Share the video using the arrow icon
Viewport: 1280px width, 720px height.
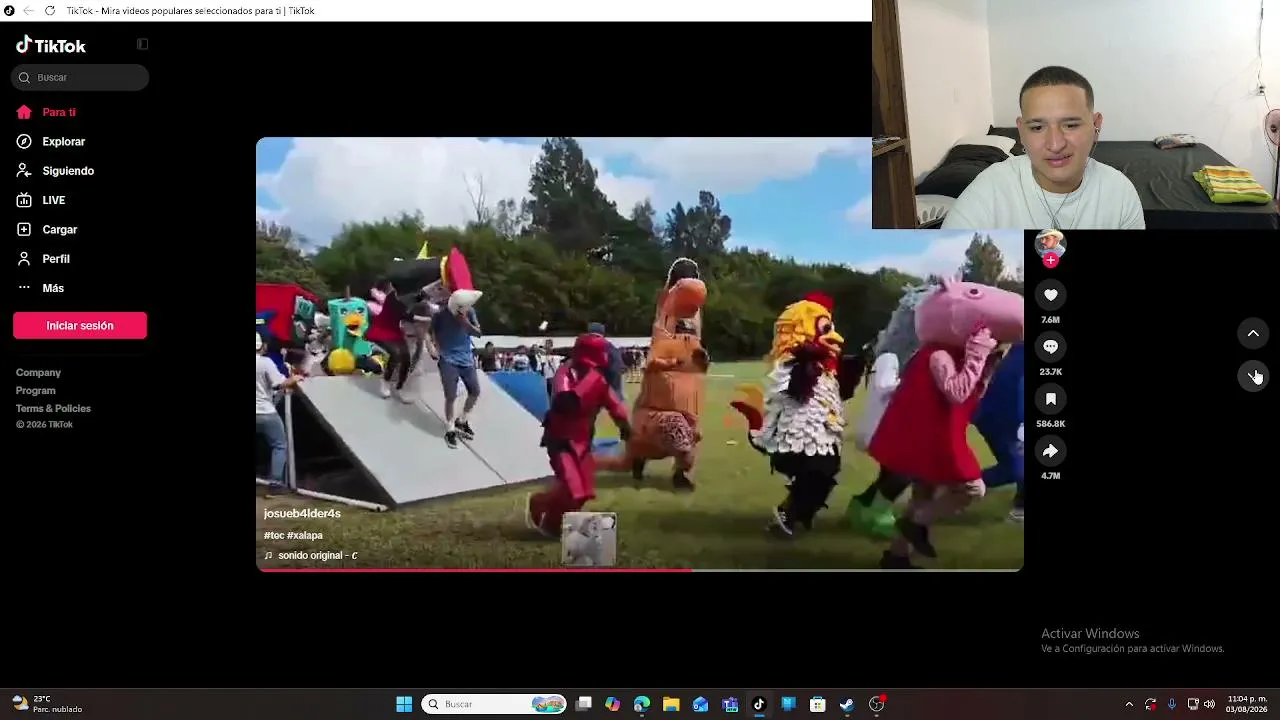(x=1050, y=451)
